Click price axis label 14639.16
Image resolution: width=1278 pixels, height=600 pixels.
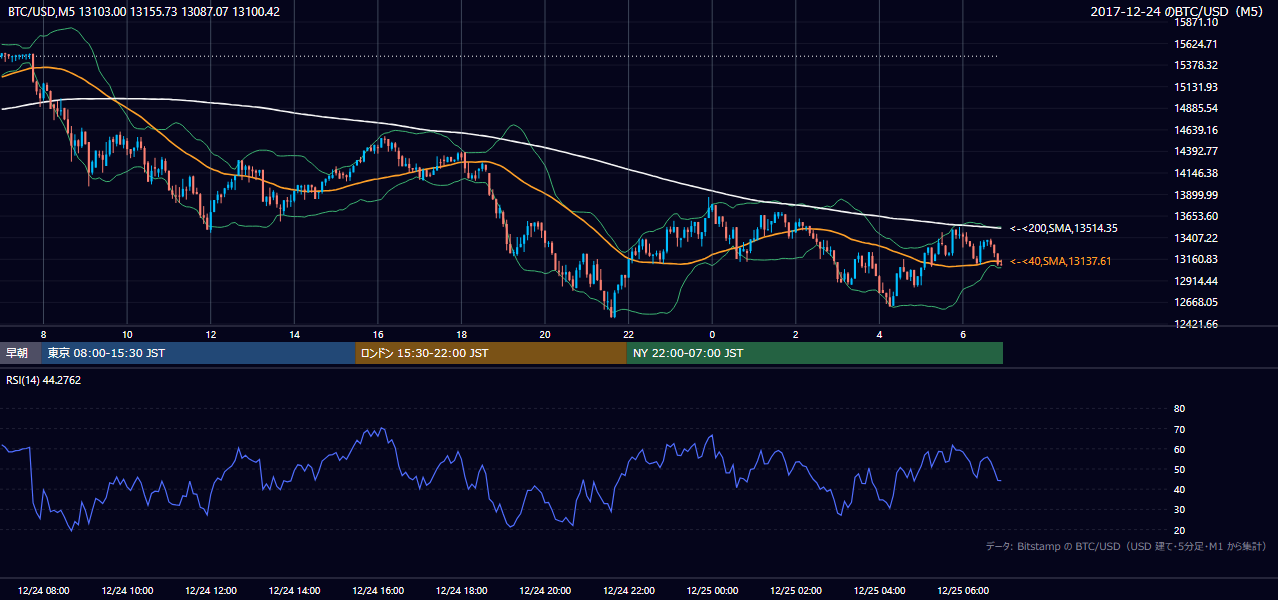[x=1195, y=130]
